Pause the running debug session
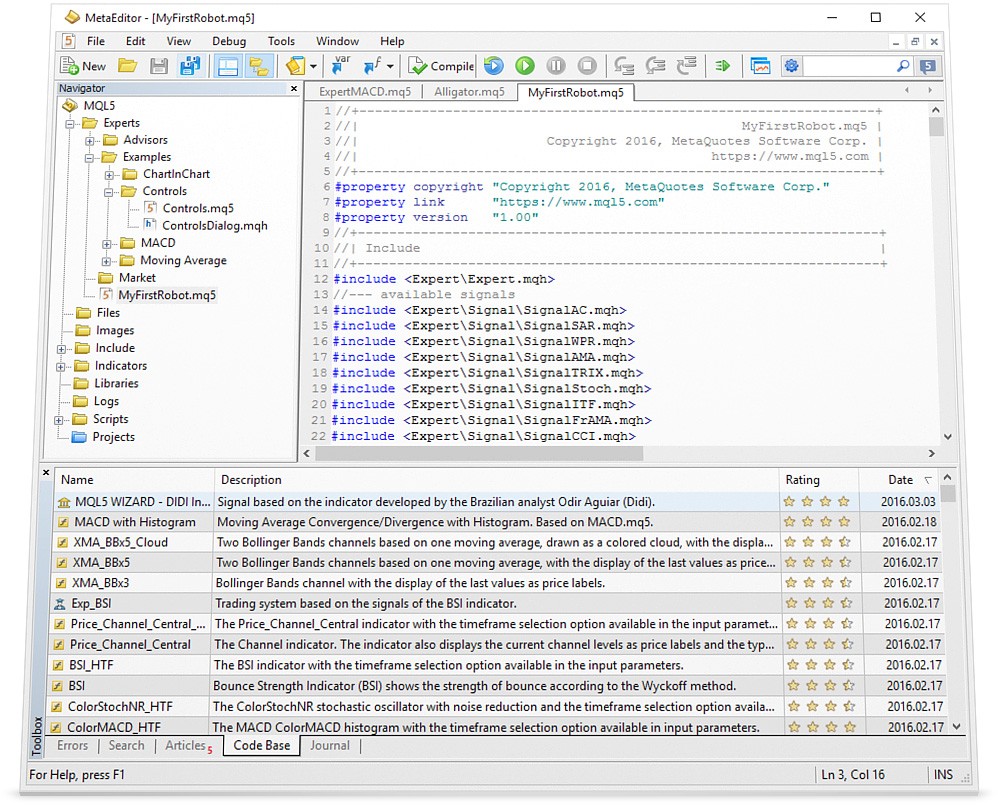Viewport: 998px width, 806px height. (x=556, y=65)
